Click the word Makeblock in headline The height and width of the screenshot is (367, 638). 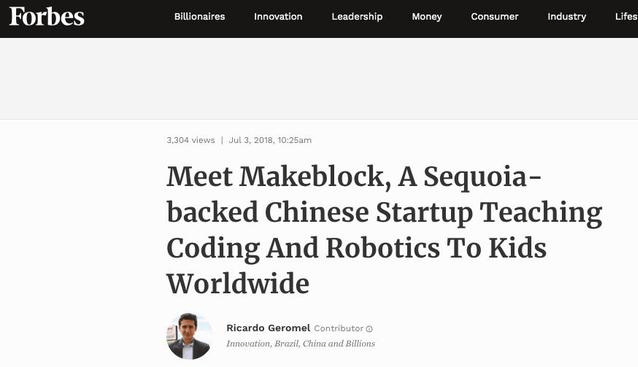pos(312,177)
